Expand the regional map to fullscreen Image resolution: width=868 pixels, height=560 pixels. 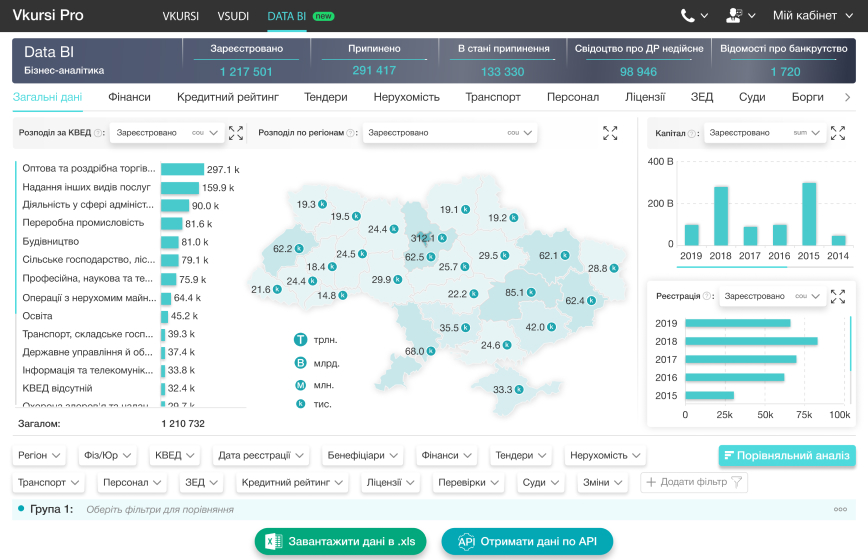click(610, 133)
